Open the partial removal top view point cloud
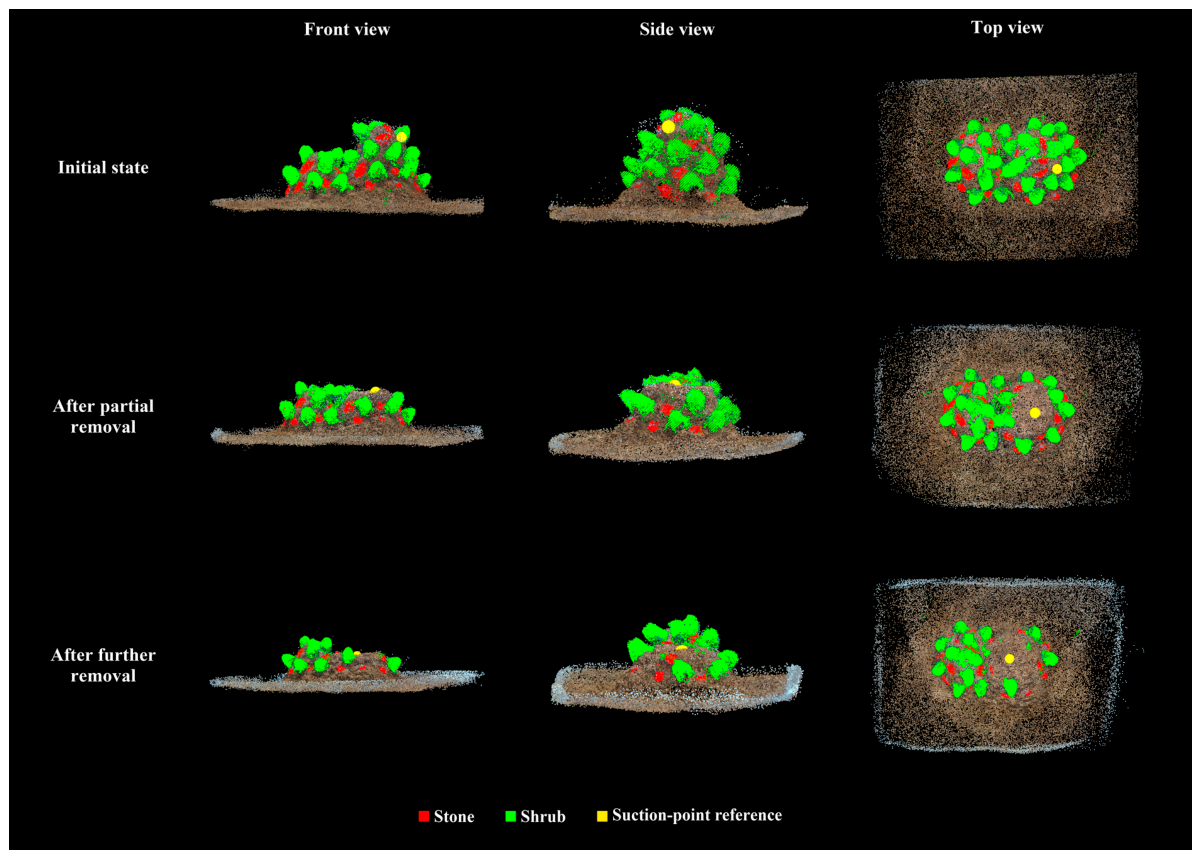 (1008, 415)
